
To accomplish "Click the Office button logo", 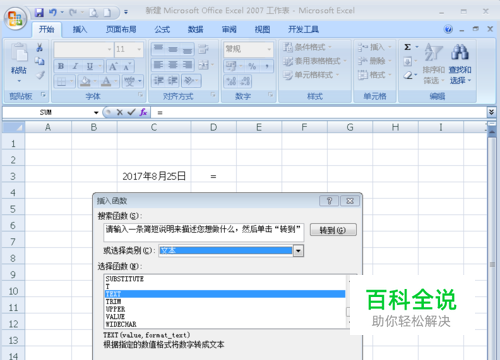I will [x=15, y=18].
